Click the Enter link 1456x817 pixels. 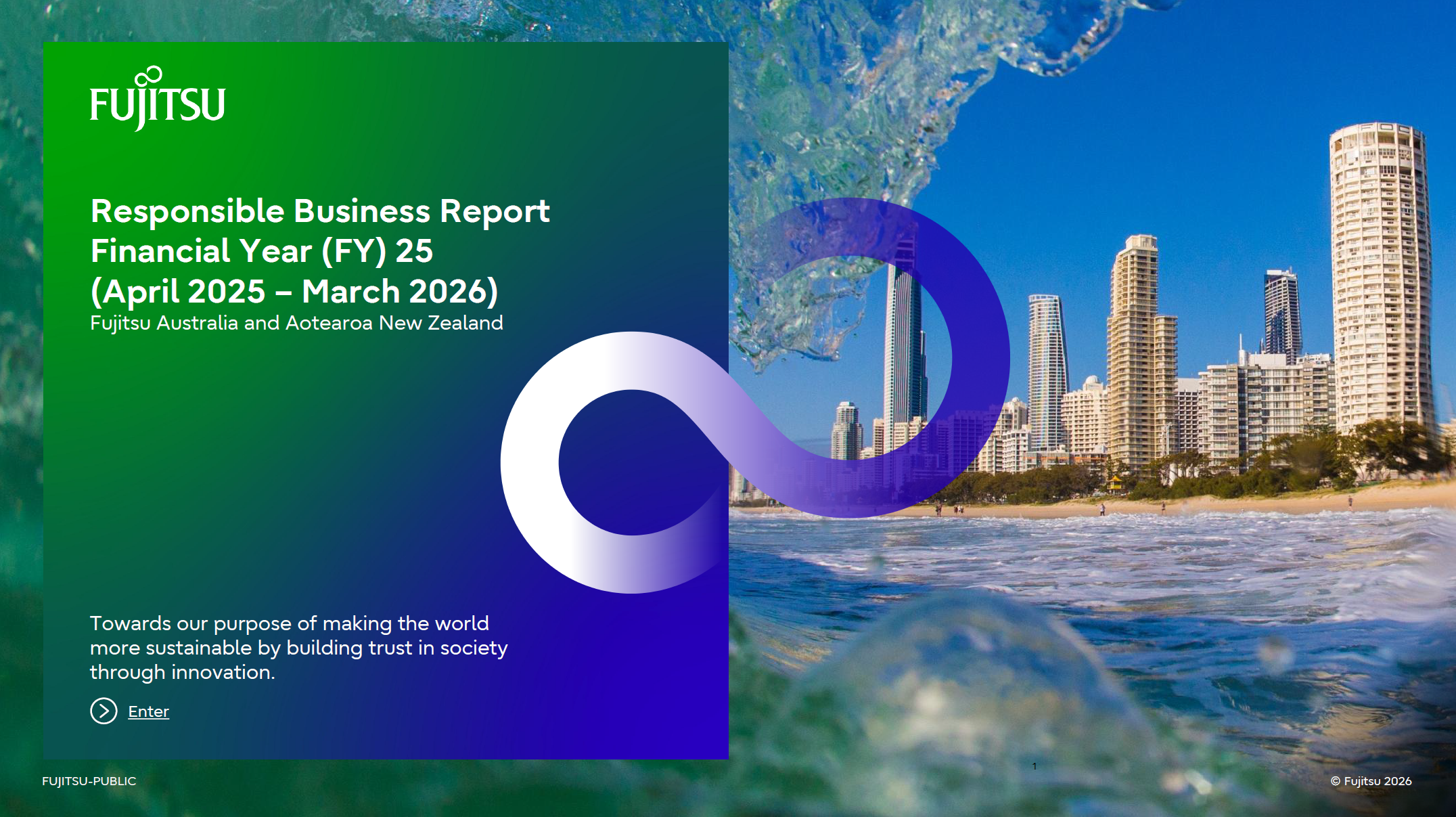[148, 711]
